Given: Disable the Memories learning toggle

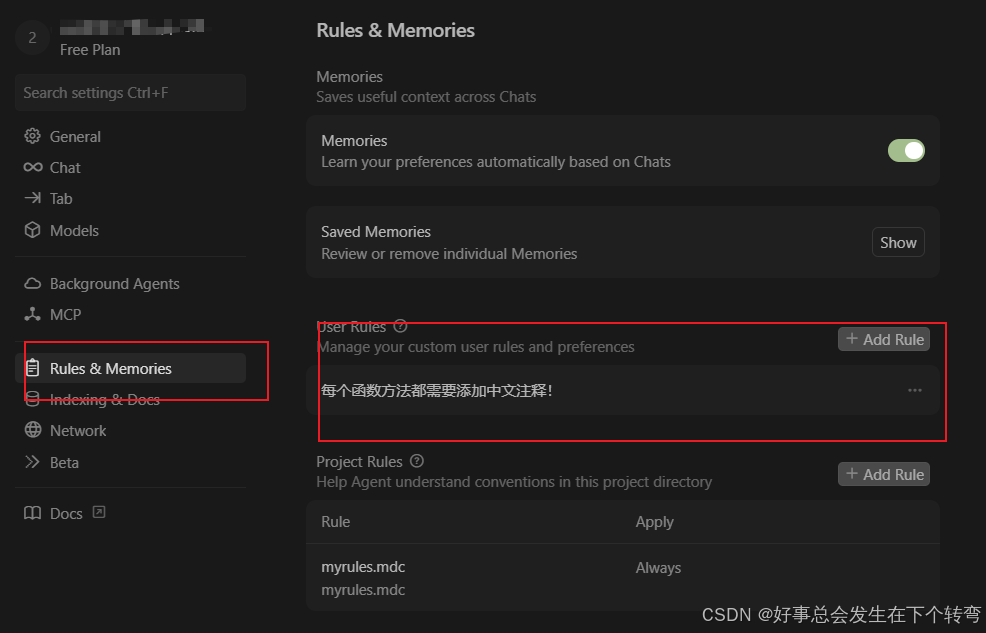Looking at the screenshot, I should click(x=906, y=149).
